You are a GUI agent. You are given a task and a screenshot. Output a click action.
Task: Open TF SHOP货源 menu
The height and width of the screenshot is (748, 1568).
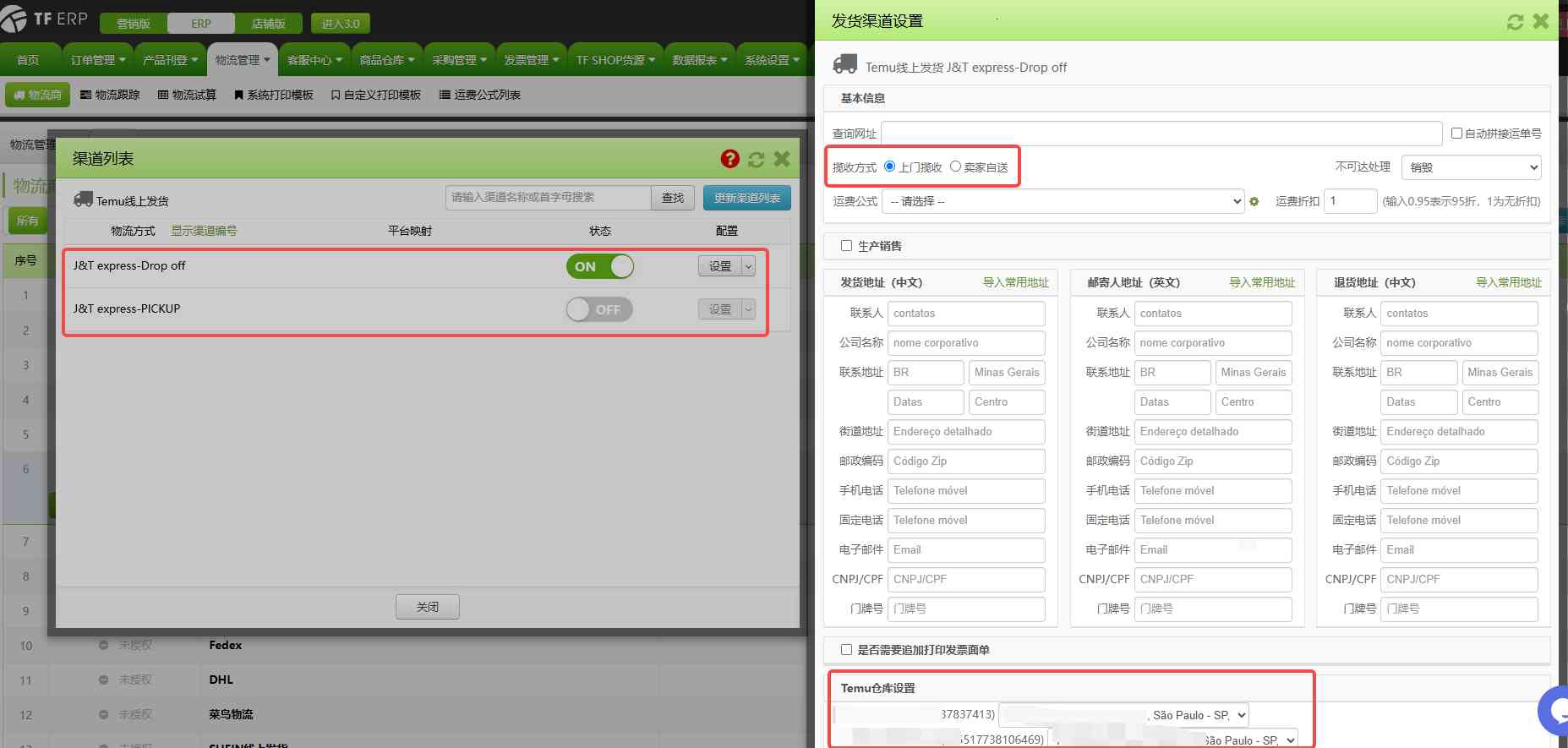tap(615, 60)
